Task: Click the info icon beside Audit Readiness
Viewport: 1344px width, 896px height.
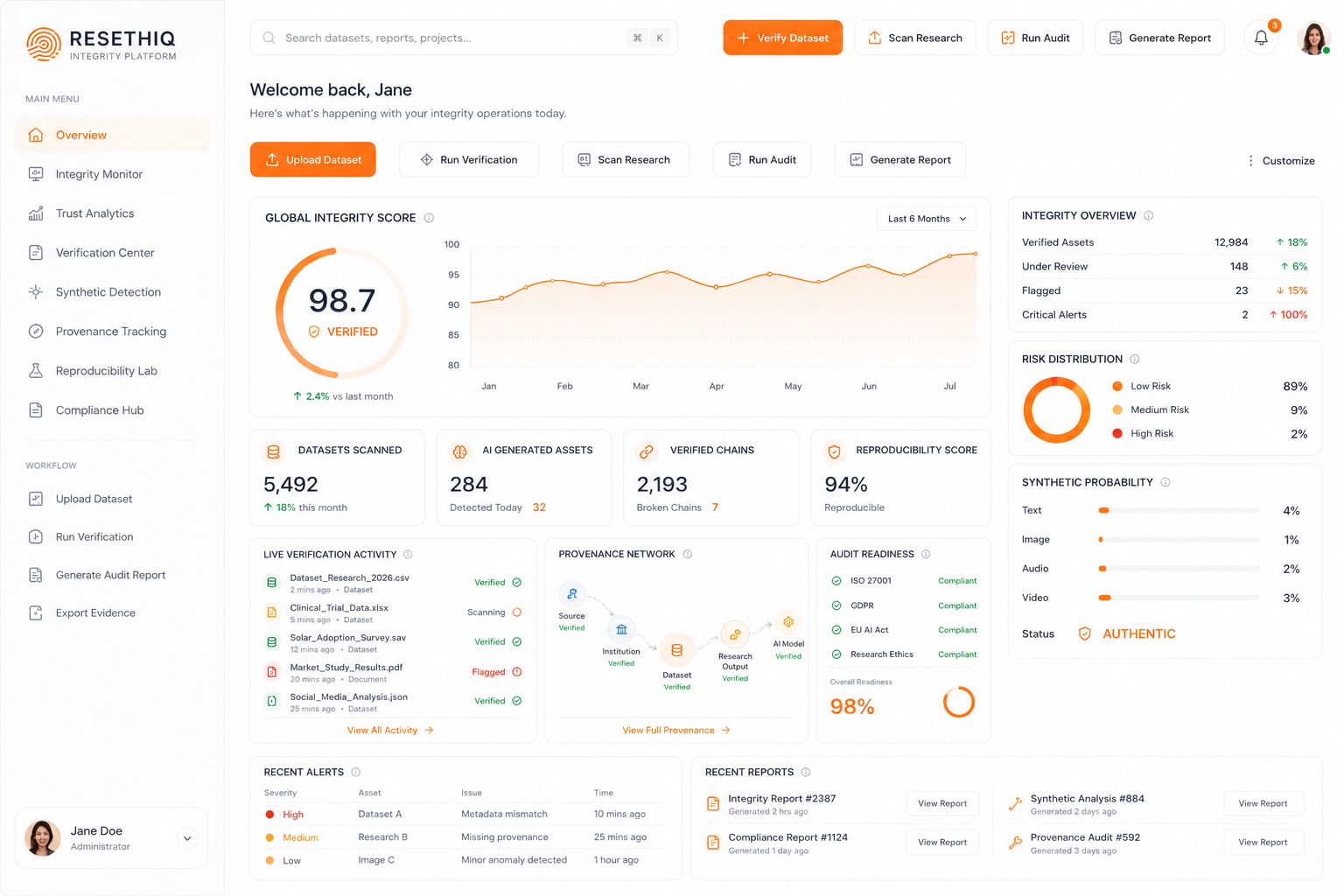Action: pyautogui.click(x=926, y=554)
